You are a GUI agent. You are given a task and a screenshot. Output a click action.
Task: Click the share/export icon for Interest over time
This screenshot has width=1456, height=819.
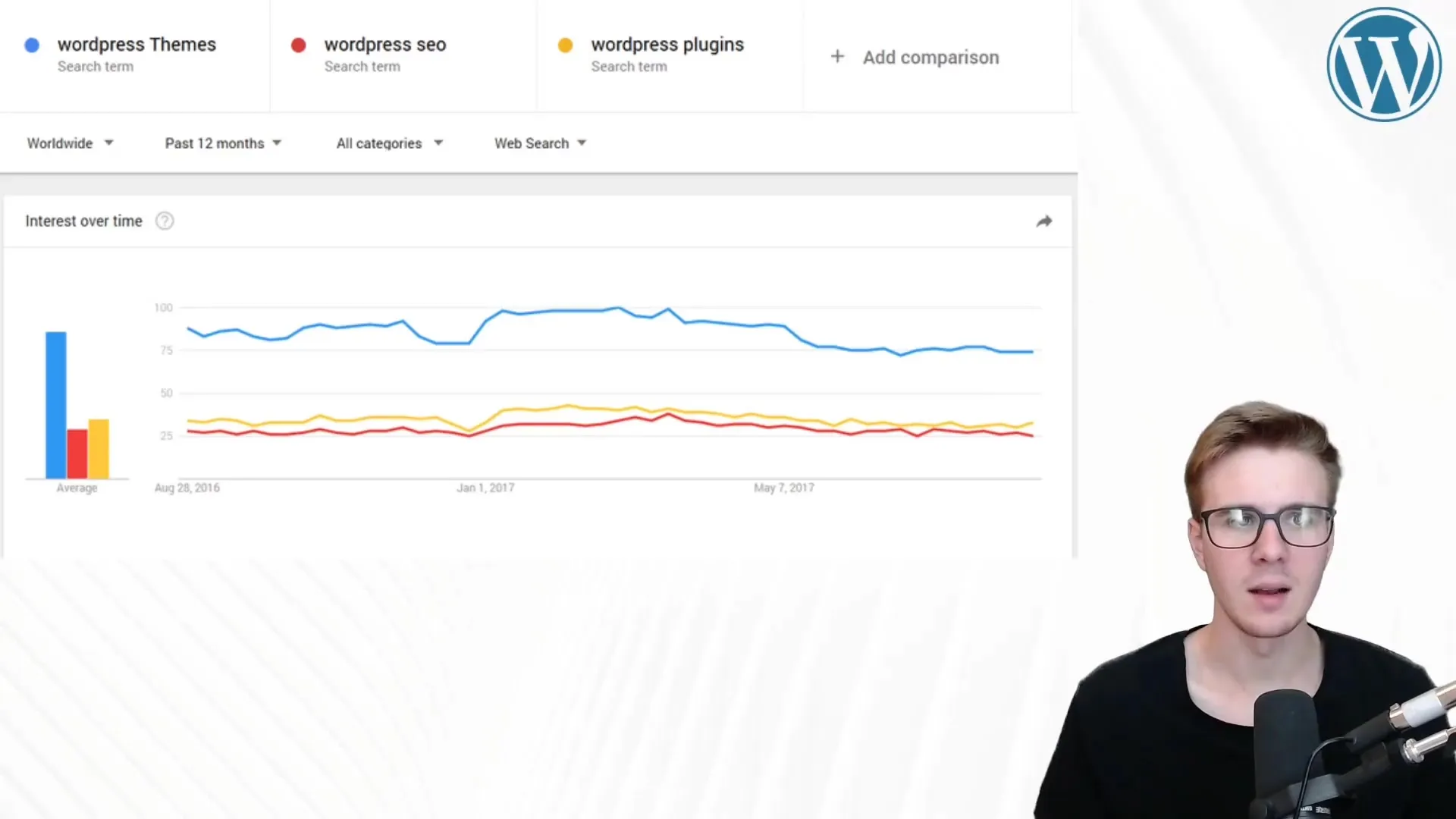pos(1044,221)
